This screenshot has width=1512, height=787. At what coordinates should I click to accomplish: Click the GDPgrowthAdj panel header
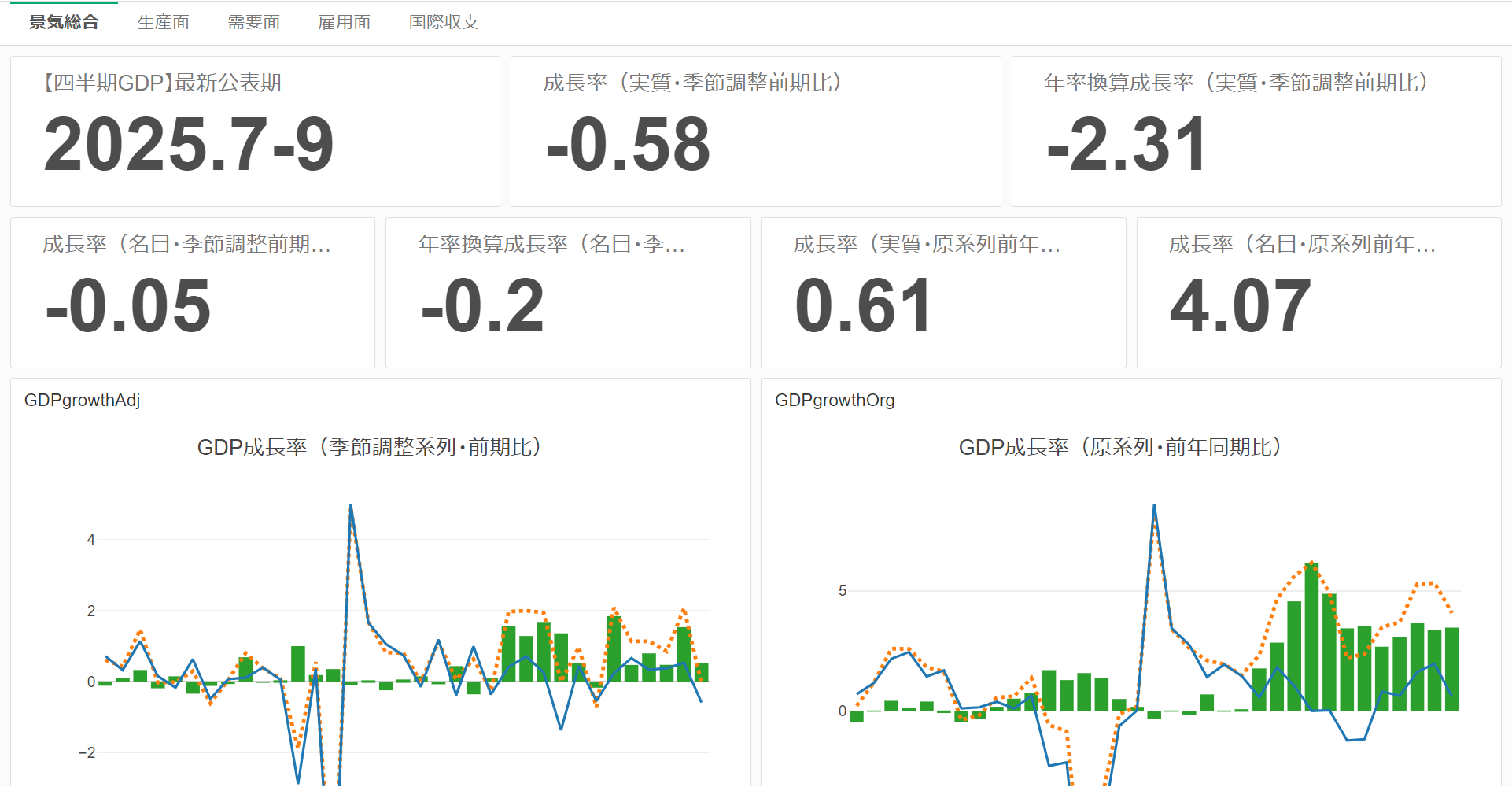click(x=83, y=400)
